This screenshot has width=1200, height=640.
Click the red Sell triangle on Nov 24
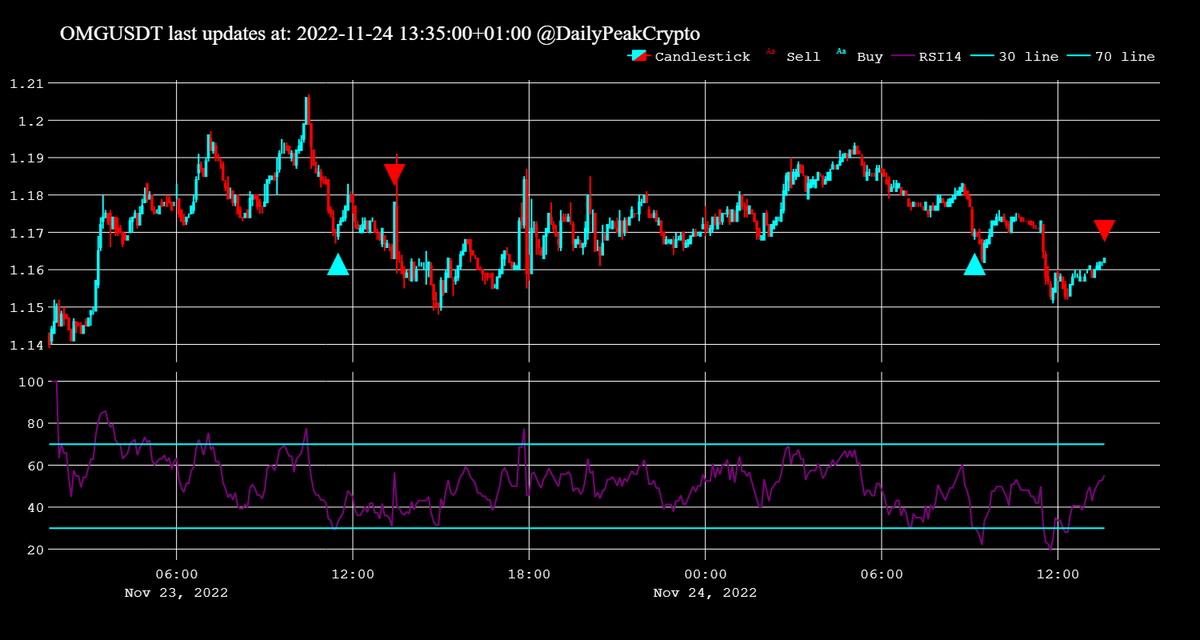[1104, 230]
